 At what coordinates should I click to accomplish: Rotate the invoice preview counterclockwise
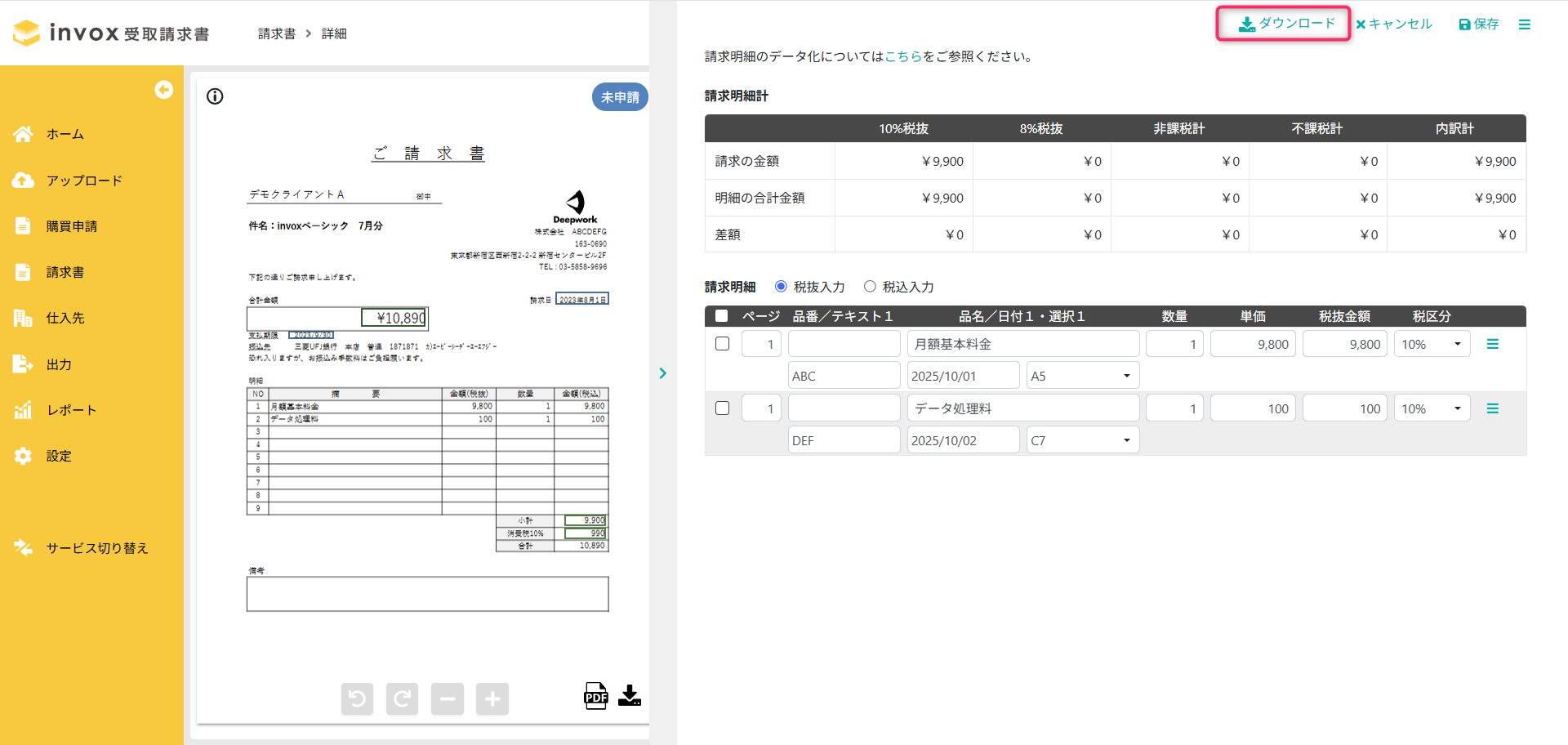[357, 698]
